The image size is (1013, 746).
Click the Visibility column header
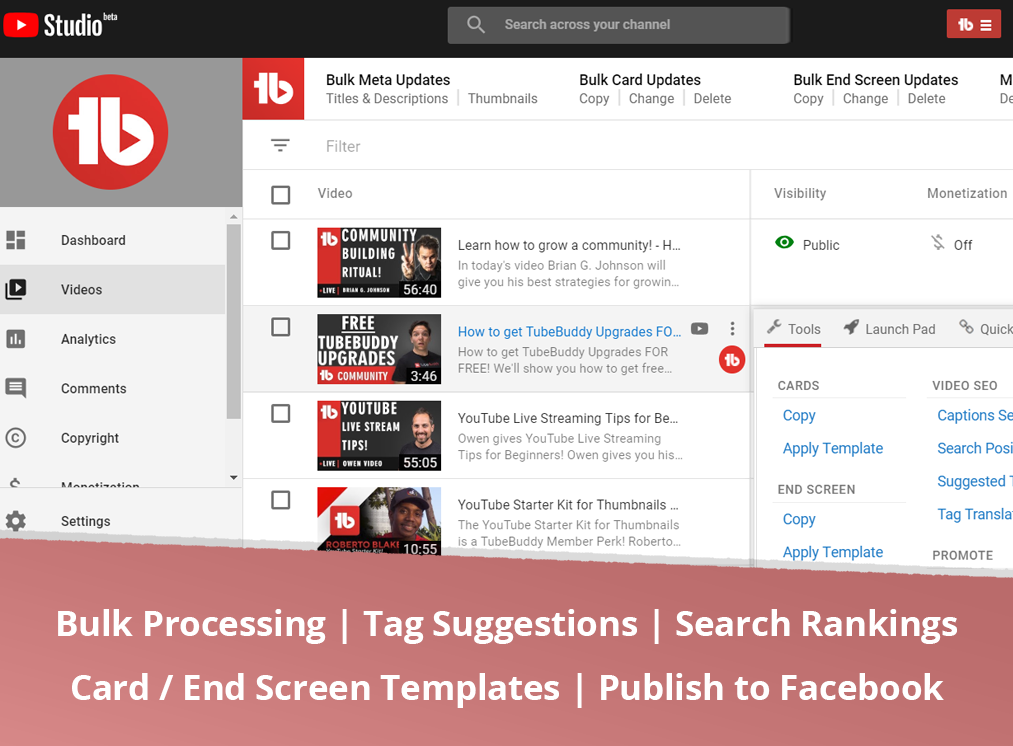coord(800,193)
